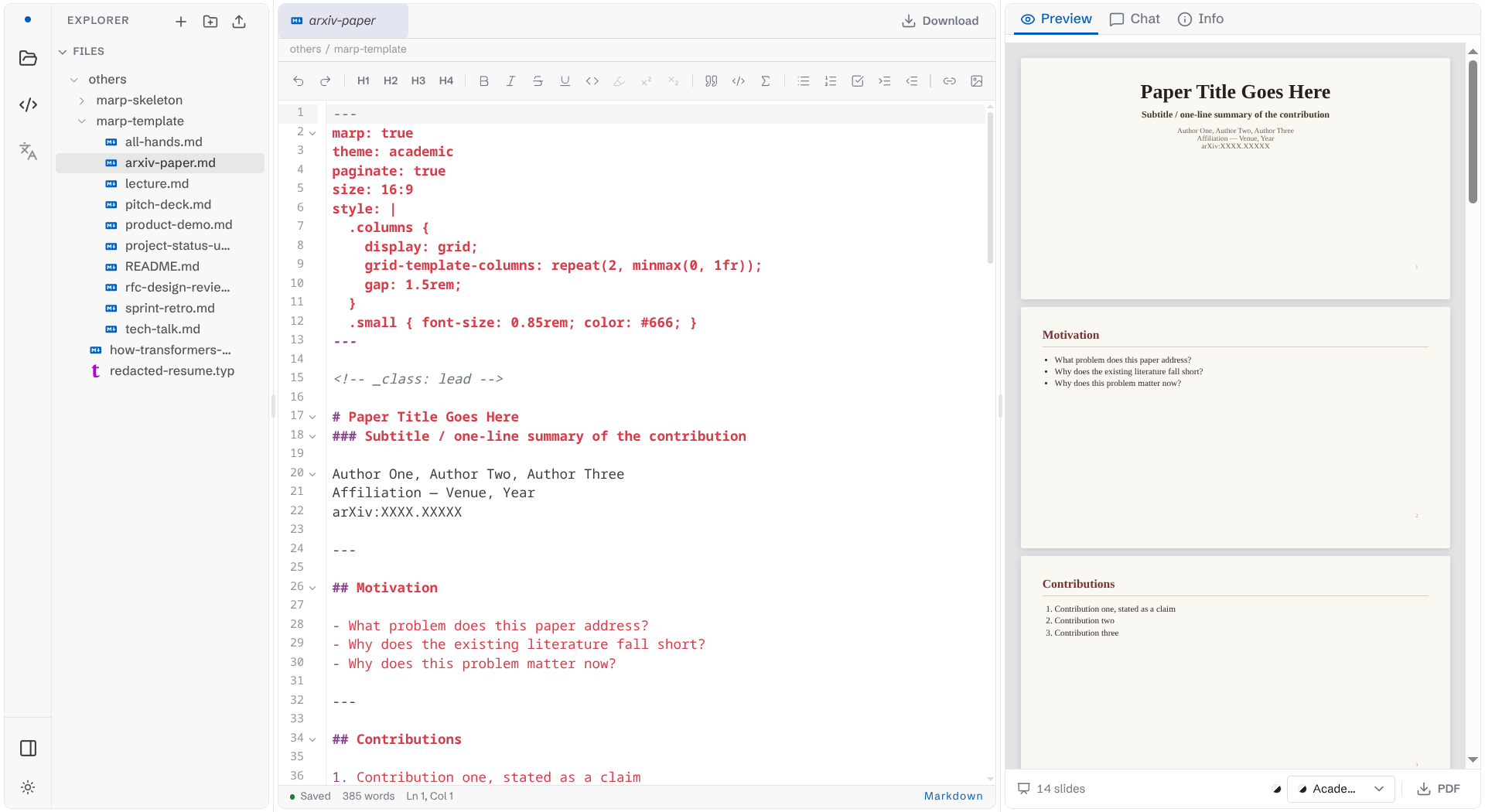1485x812 pixels.
Task: Insert a hyperlink
Action: tap(950, 81)
